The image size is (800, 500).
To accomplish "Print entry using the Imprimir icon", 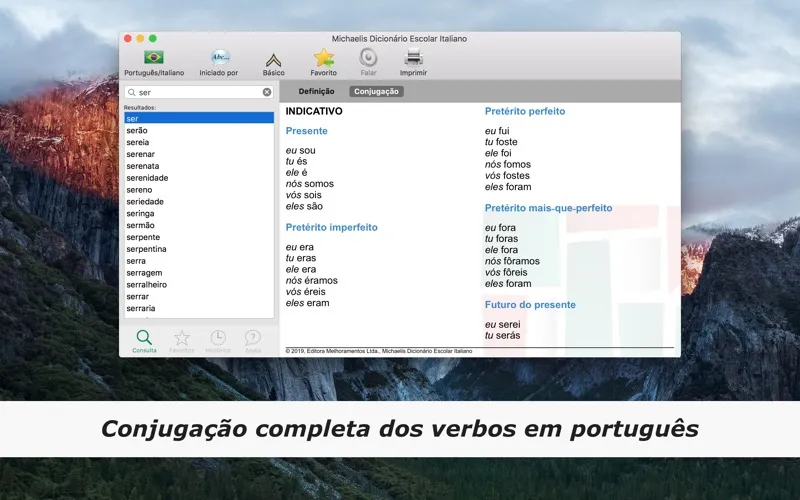I will click(413, 58).
